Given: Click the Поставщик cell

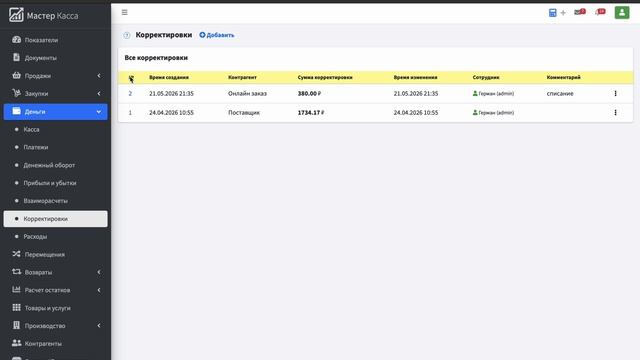Looking at the screenshot, I should [x=244, y=113].
